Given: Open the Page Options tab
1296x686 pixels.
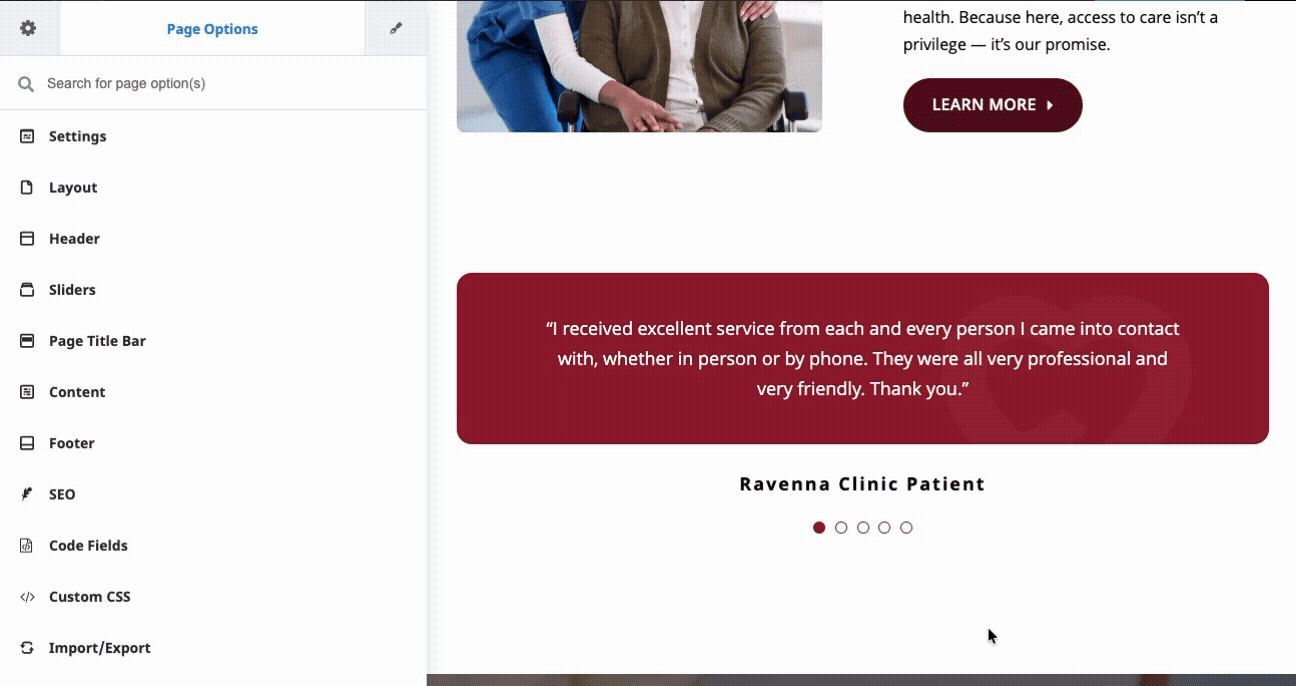Looking at the screenshot, I should 212,29.
